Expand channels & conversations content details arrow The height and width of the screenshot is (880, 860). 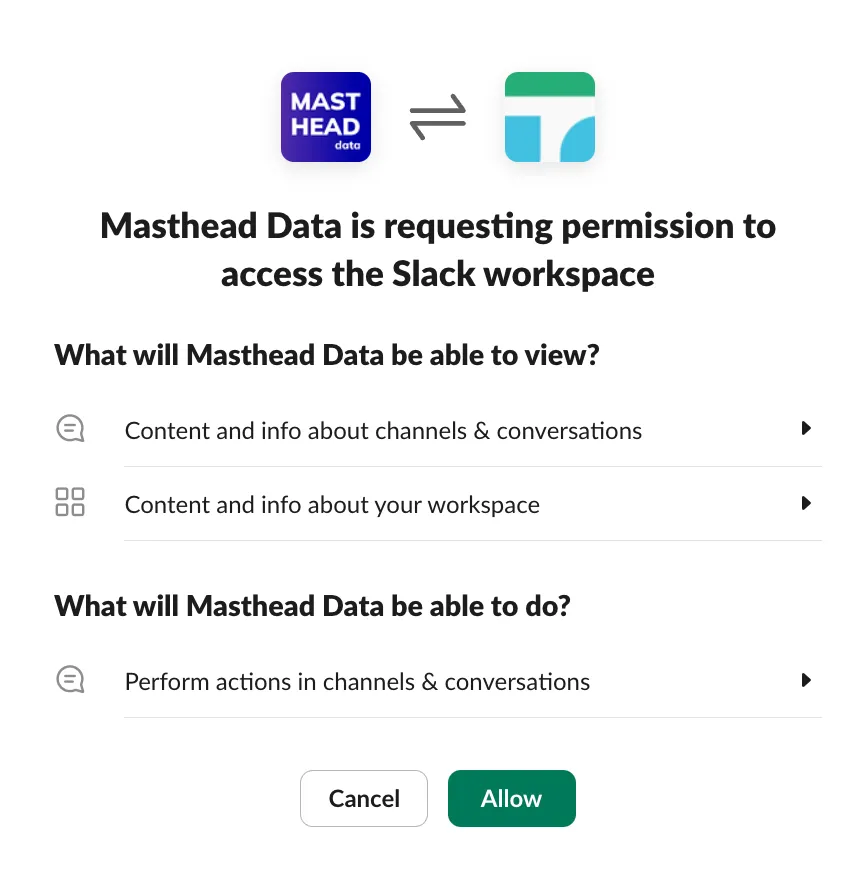pos(806,429)
